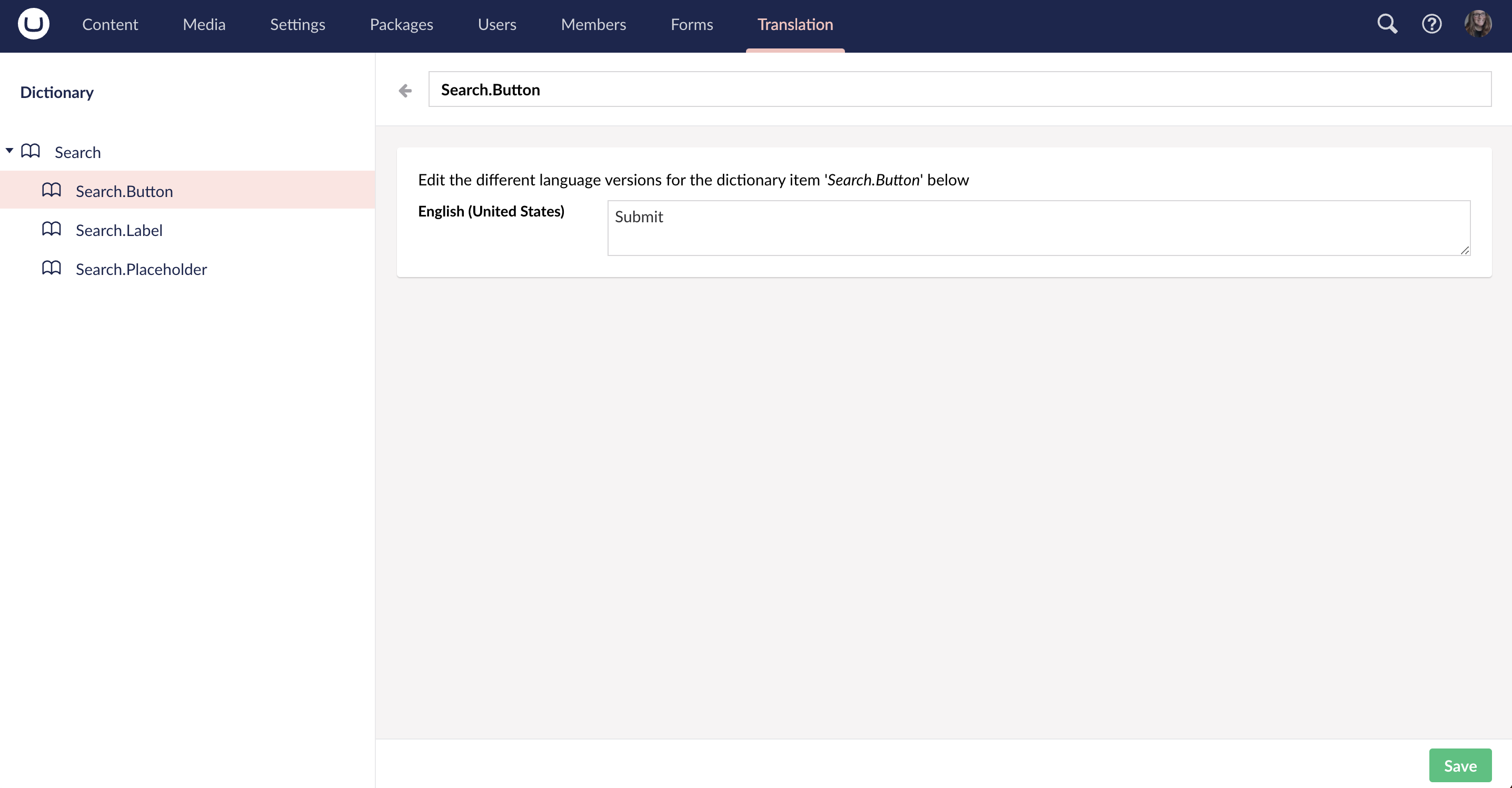
Task: Go to the Forms section
Action: (691, 24)
